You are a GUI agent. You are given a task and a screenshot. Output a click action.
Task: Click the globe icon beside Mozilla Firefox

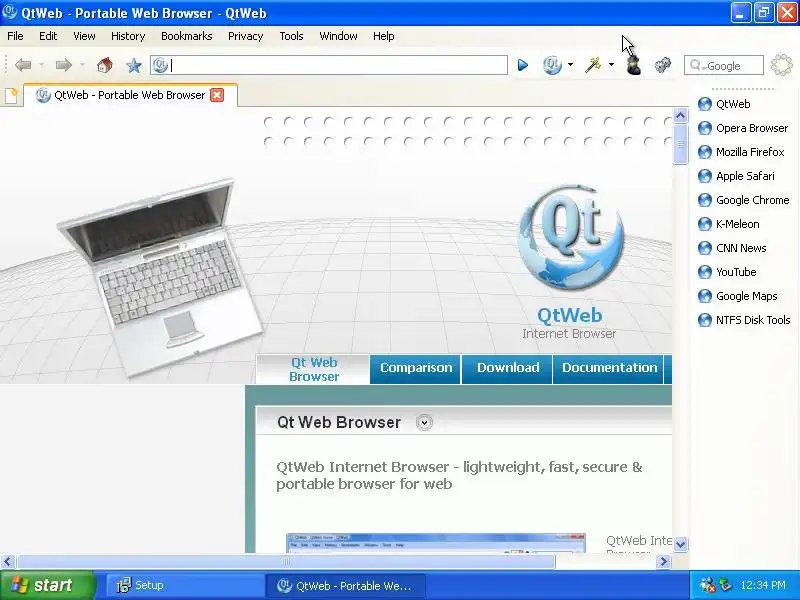coord(705,152)
